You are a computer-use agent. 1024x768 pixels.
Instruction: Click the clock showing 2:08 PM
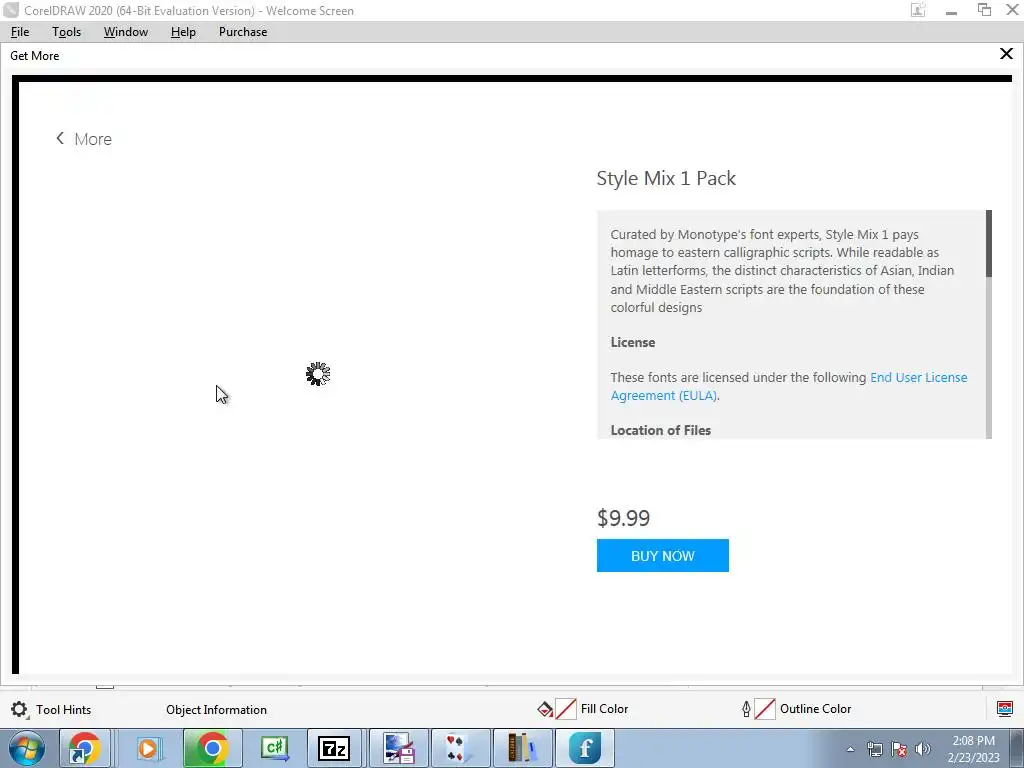pyautogui.click(x=973, y=749)
